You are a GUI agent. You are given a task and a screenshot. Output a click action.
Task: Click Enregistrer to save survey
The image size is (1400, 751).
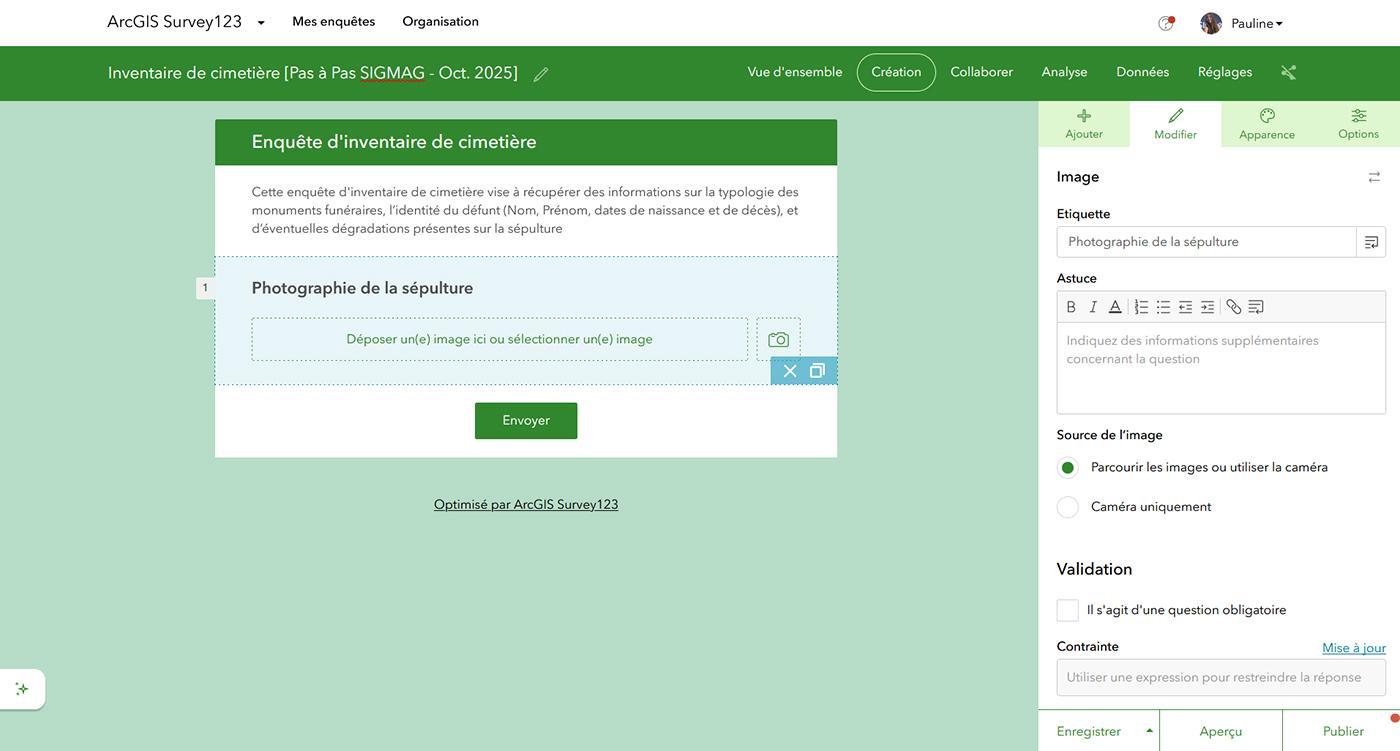coord(1089,731)
